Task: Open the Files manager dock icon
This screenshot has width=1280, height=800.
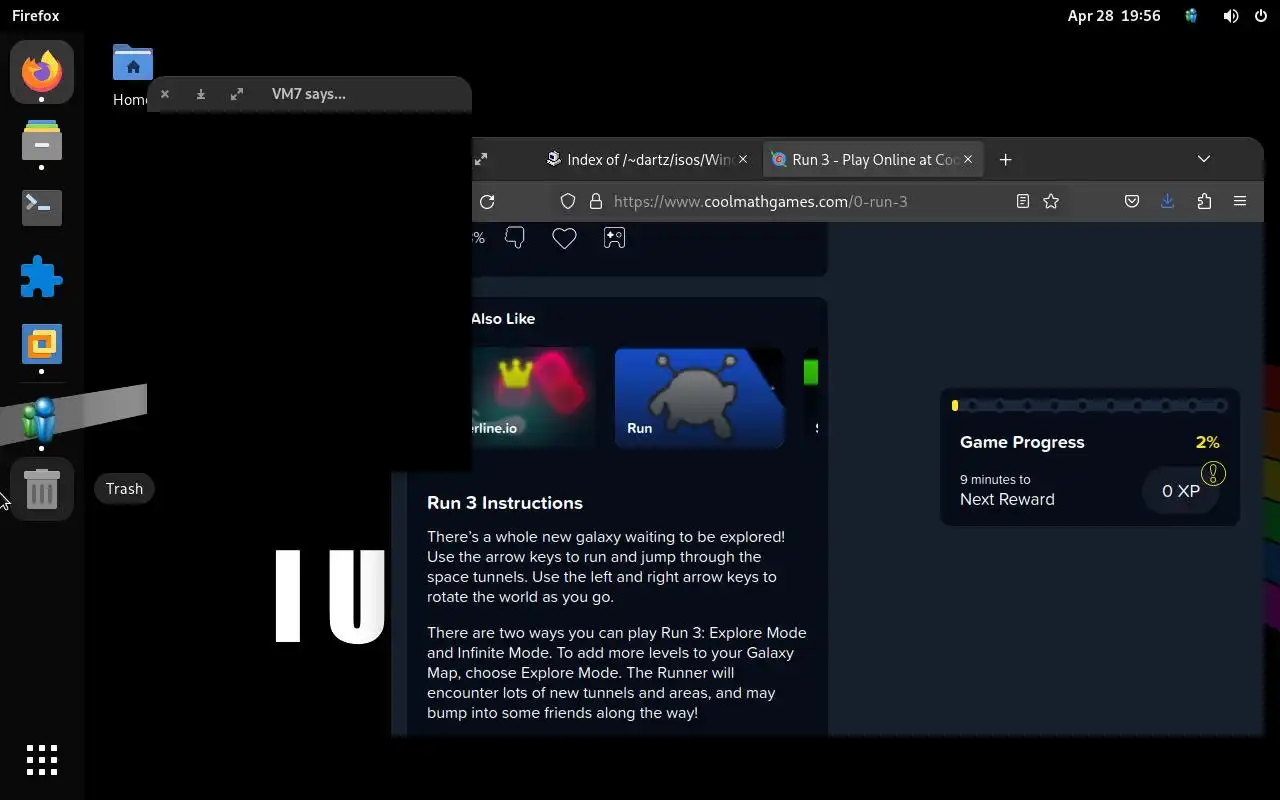Action: [x=42, y=140]
